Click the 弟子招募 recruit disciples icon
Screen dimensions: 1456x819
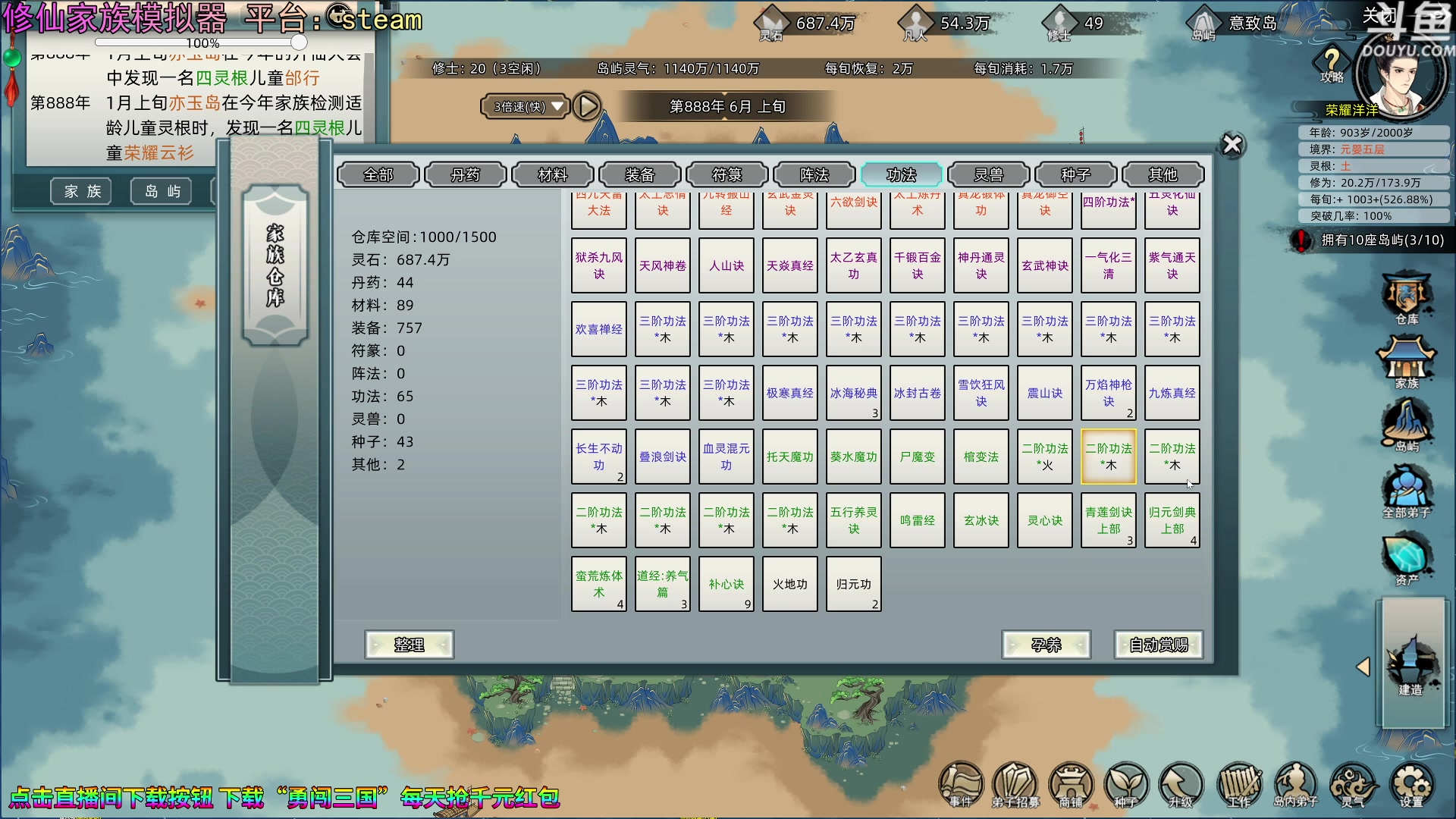(1015, 785)
